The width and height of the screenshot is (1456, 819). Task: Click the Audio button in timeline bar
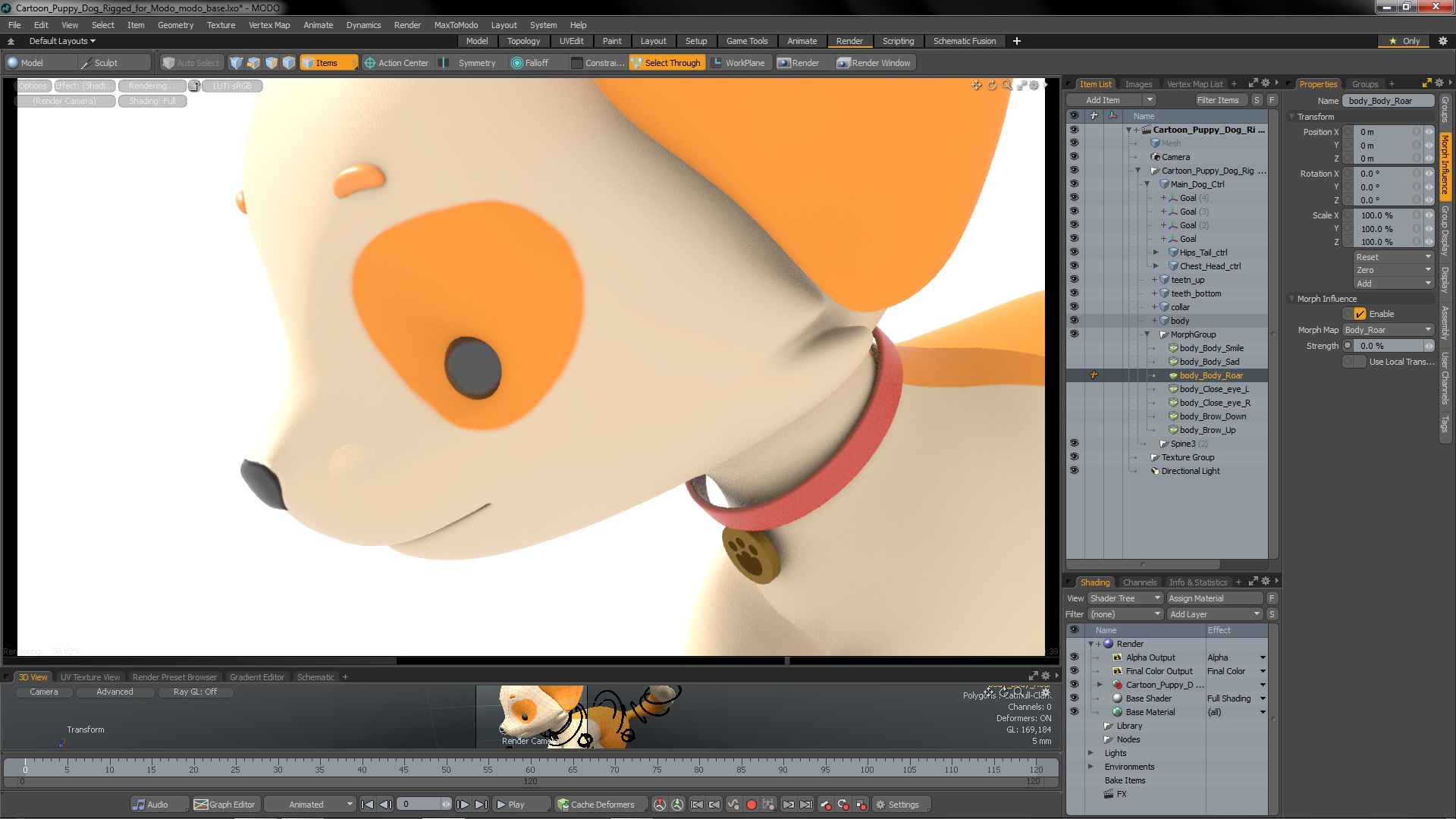point(150,805)
